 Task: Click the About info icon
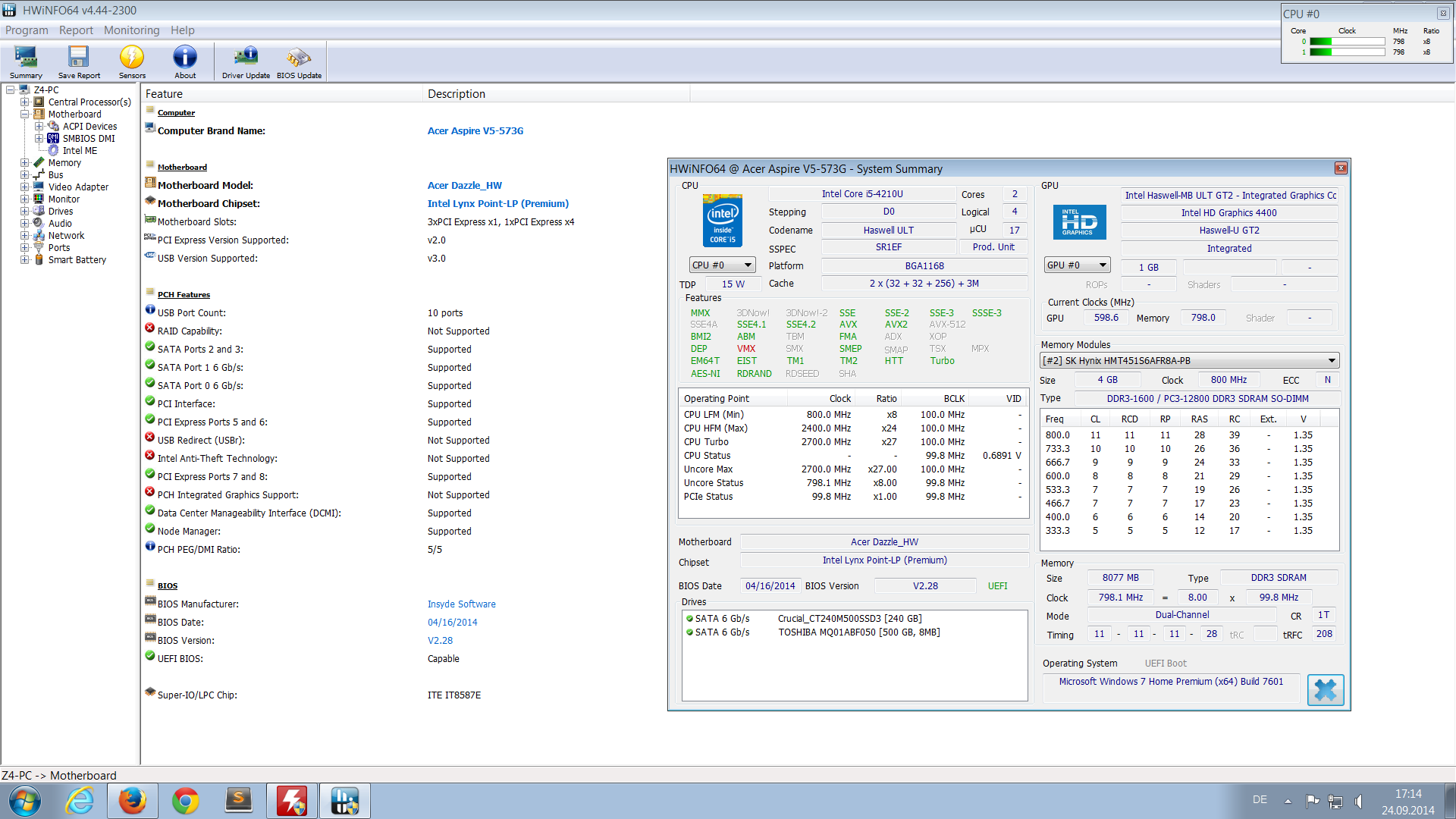pyautogui.click(x=185, y=61)
